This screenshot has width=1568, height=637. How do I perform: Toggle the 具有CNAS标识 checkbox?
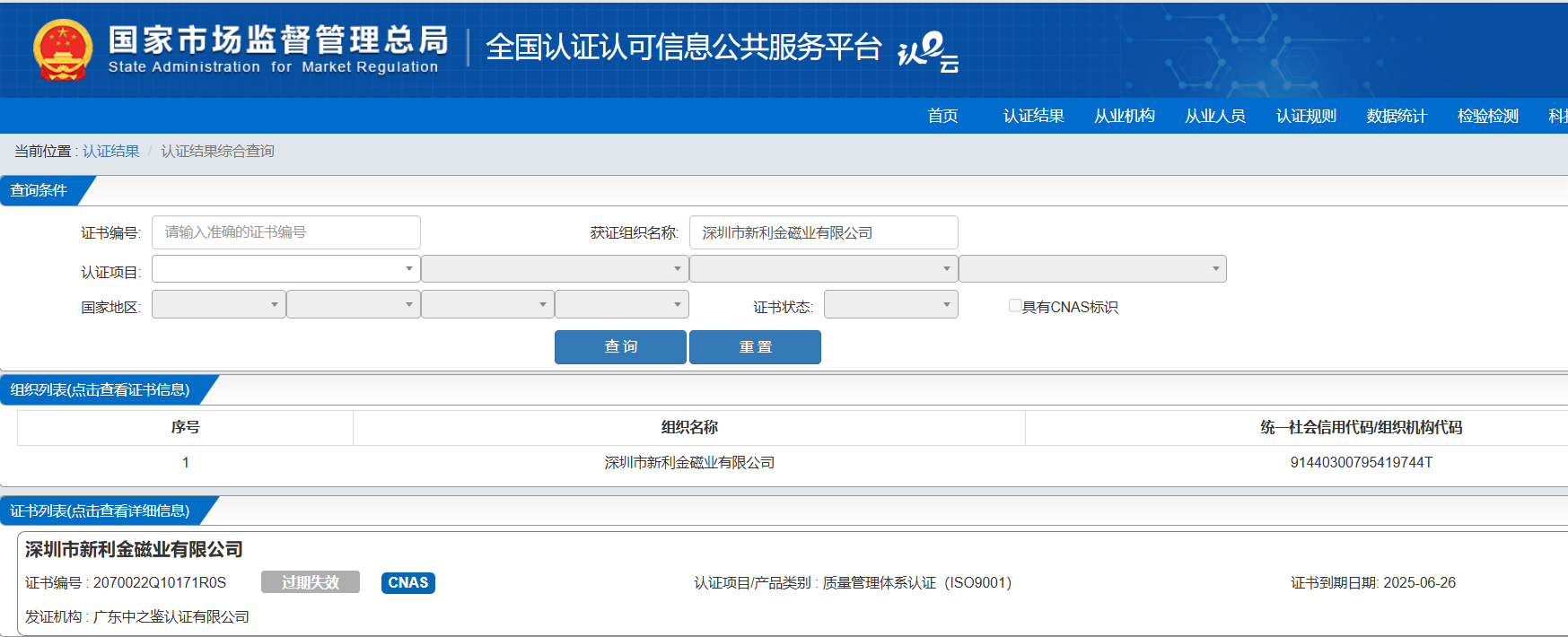[1015, 306]
